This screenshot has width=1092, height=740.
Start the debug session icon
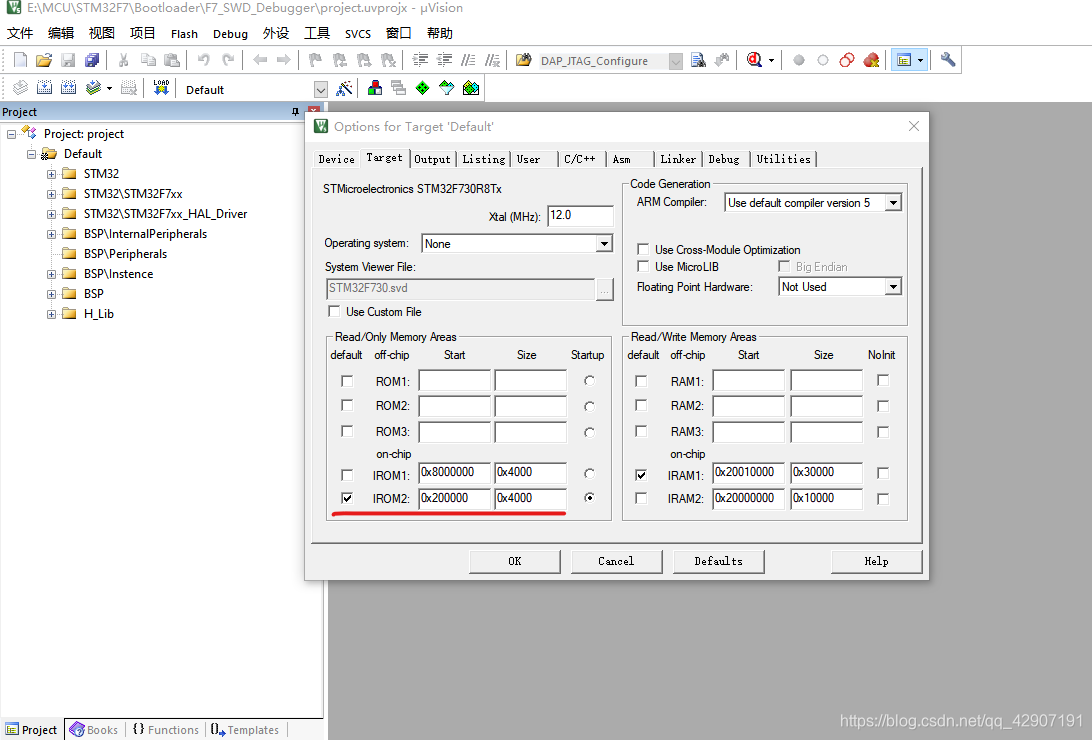coord(754,61)
